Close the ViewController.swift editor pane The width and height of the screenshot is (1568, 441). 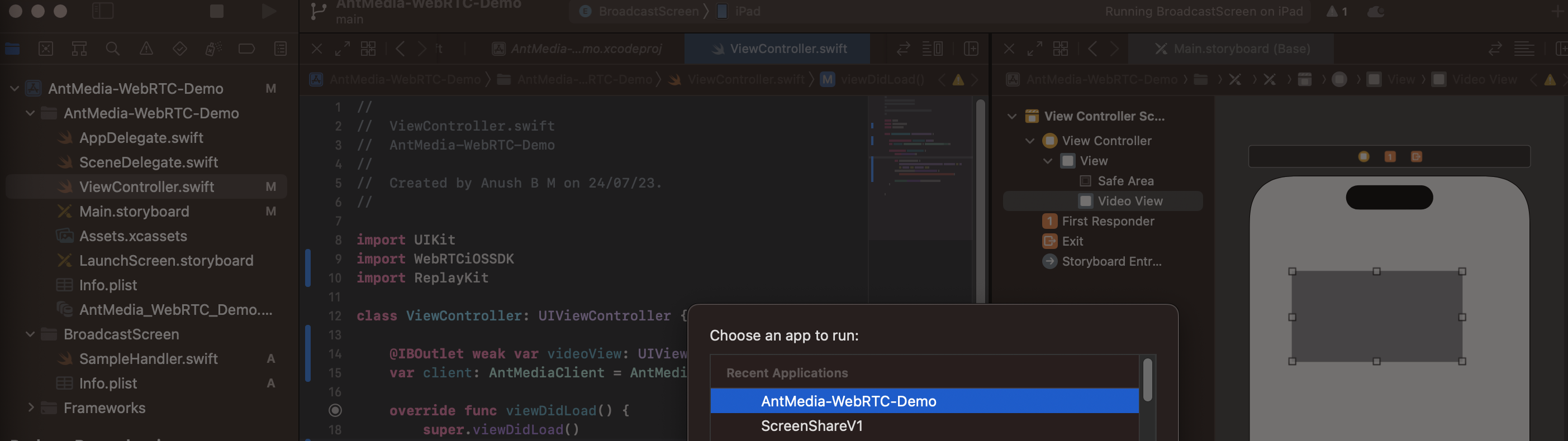coord(316,49)
